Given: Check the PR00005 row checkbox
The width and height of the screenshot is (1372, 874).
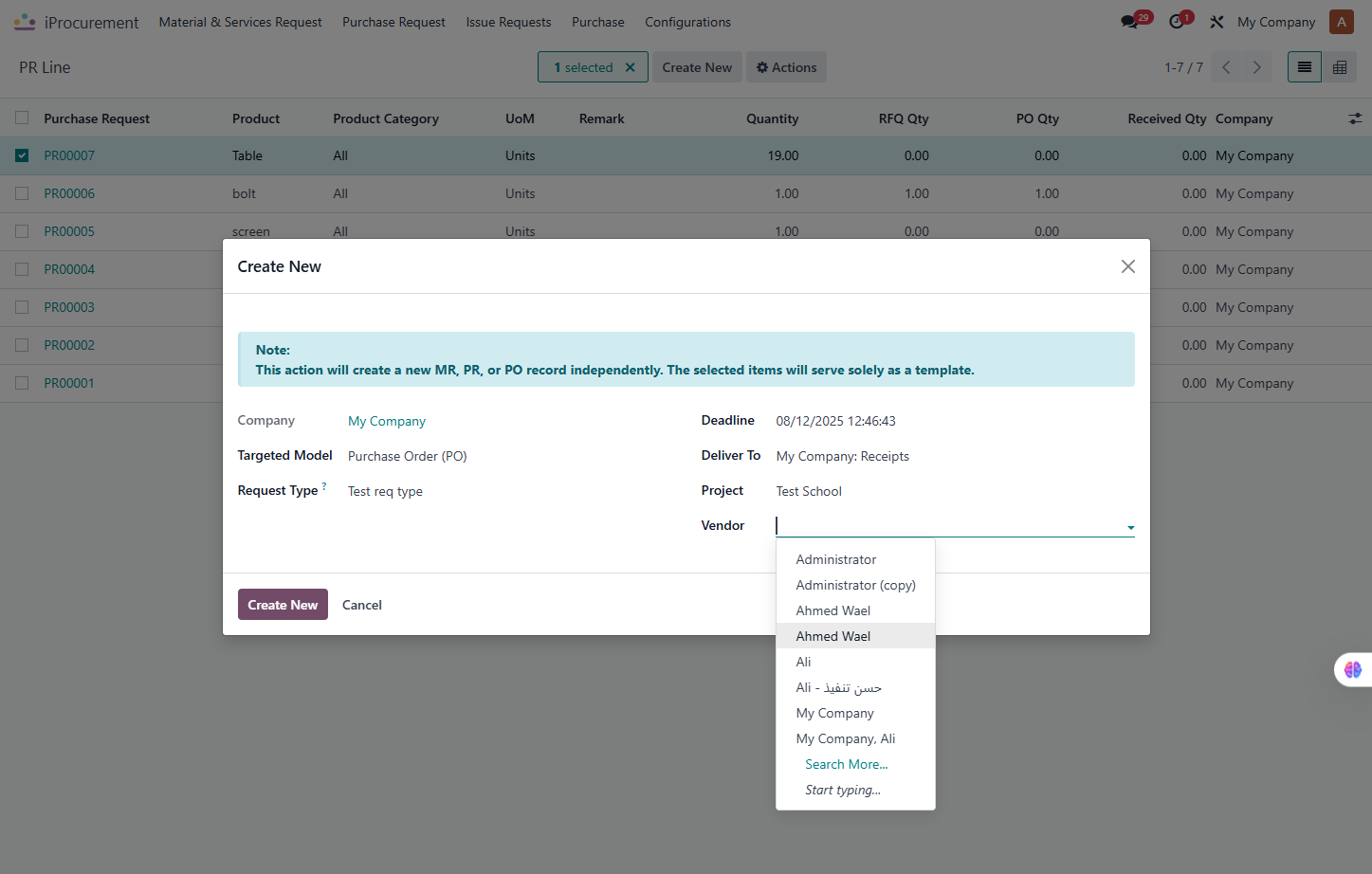Looking at the screenshot, I should [22, 231].
